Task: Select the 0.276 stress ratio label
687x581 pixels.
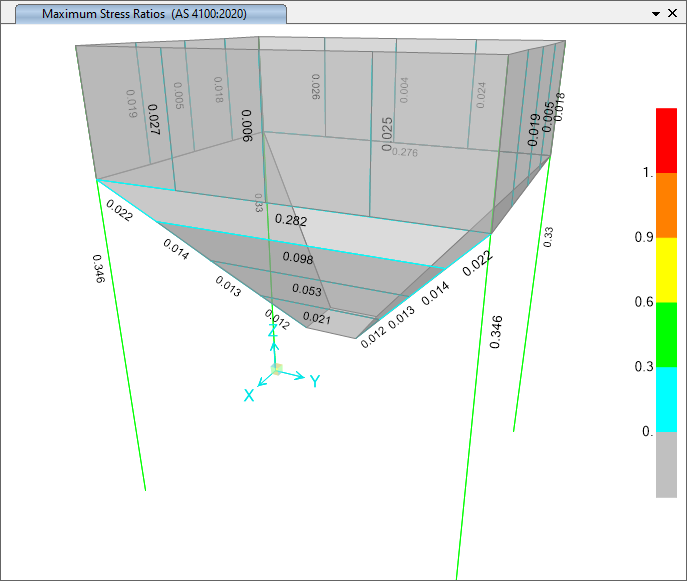Action: (x=405, y=152)
